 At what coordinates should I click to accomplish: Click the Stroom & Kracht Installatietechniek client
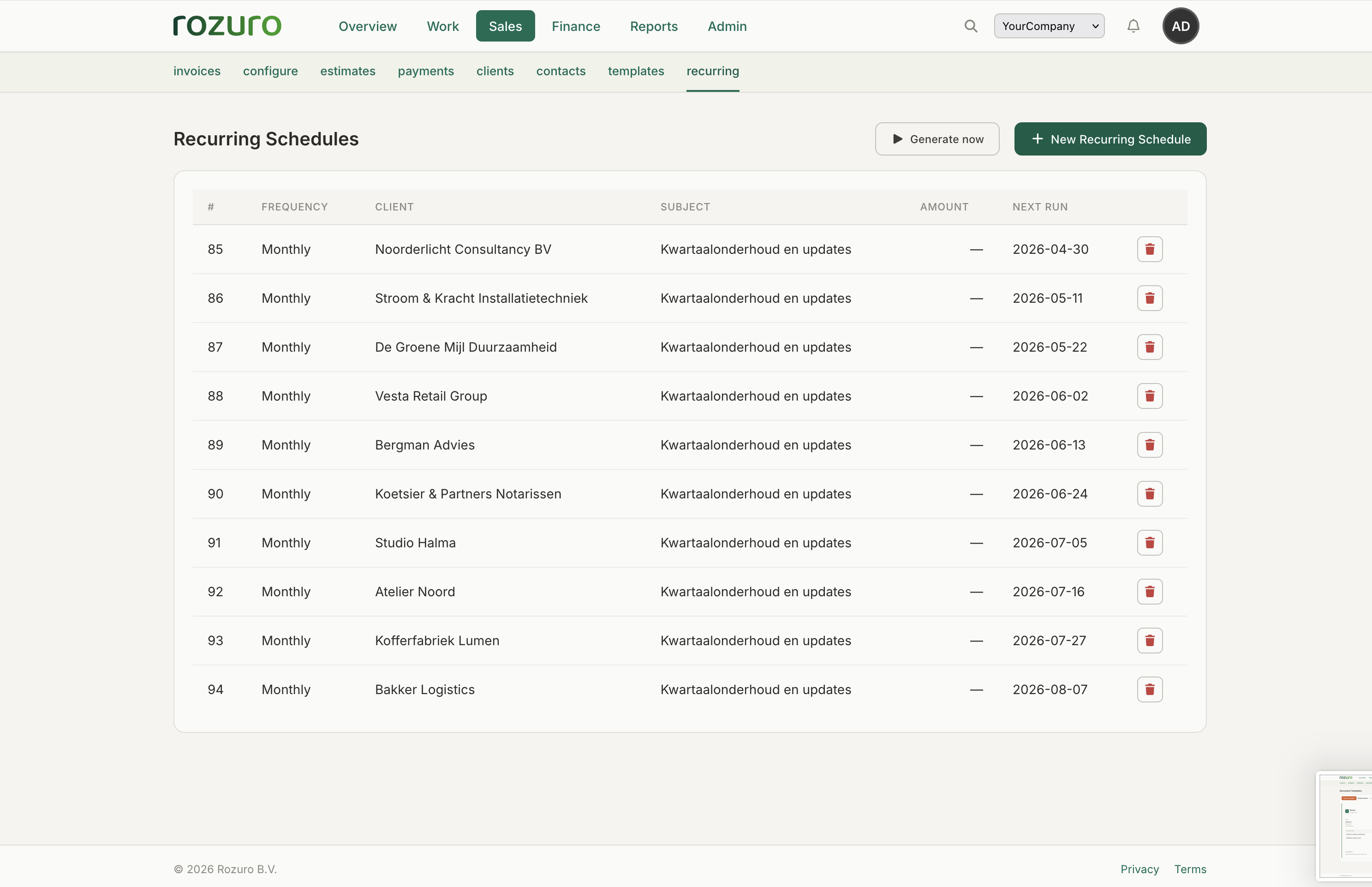click(481, 298)
